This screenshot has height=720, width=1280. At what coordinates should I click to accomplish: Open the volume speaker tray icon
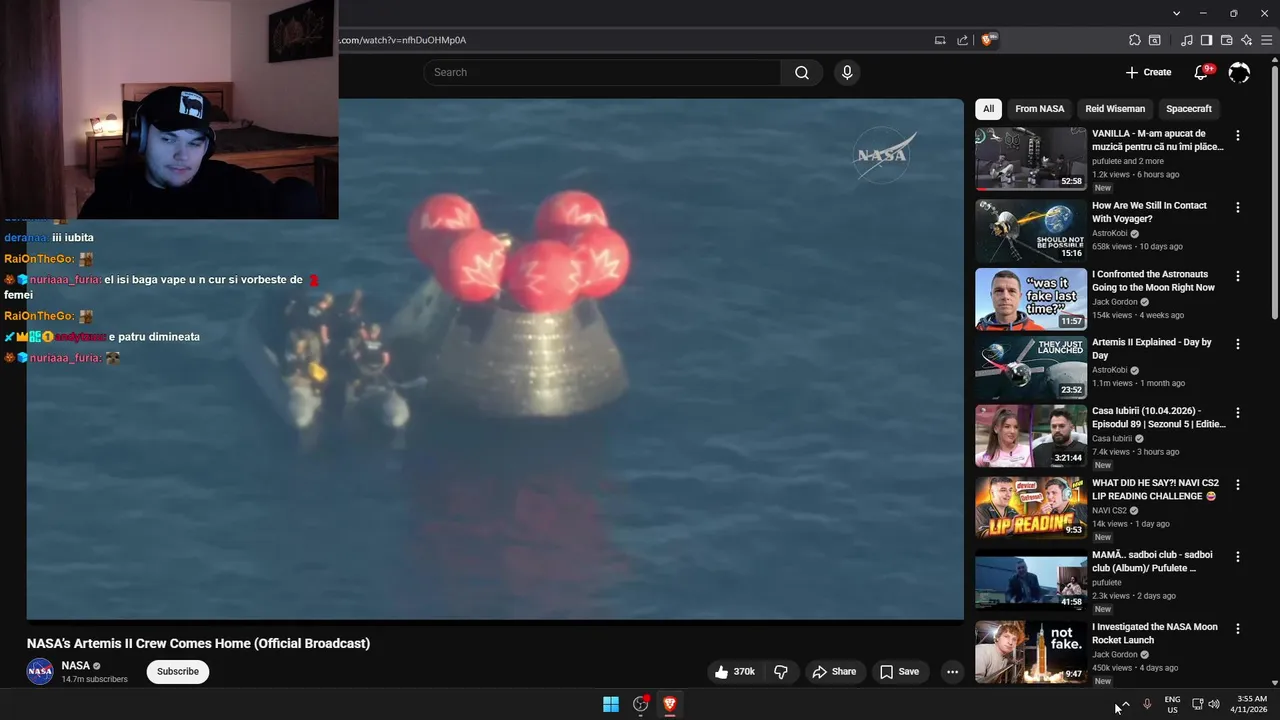1214,704
